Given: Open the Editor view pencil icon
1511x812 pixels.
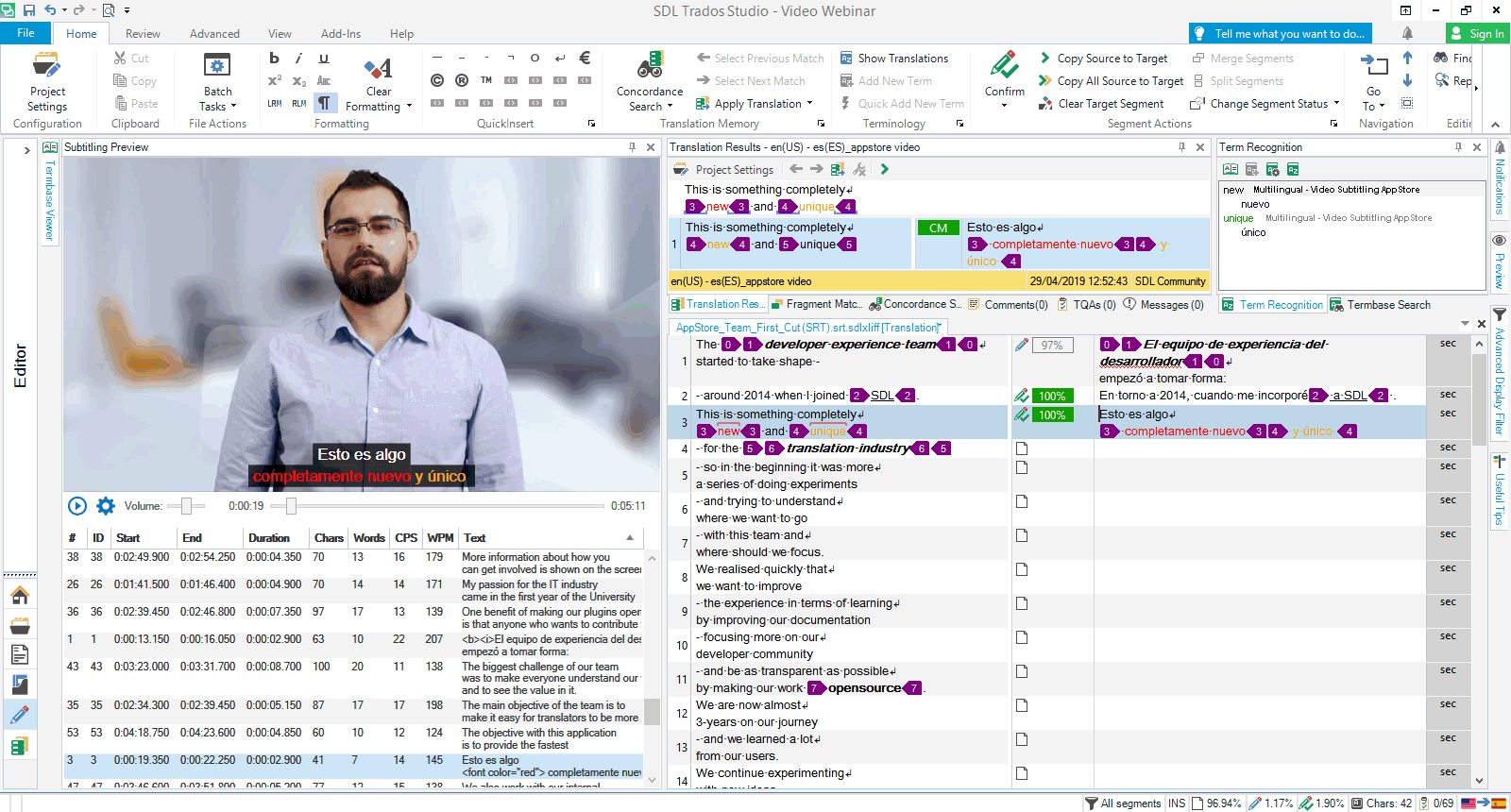Looking at the screenshot, I should point(20,715).
